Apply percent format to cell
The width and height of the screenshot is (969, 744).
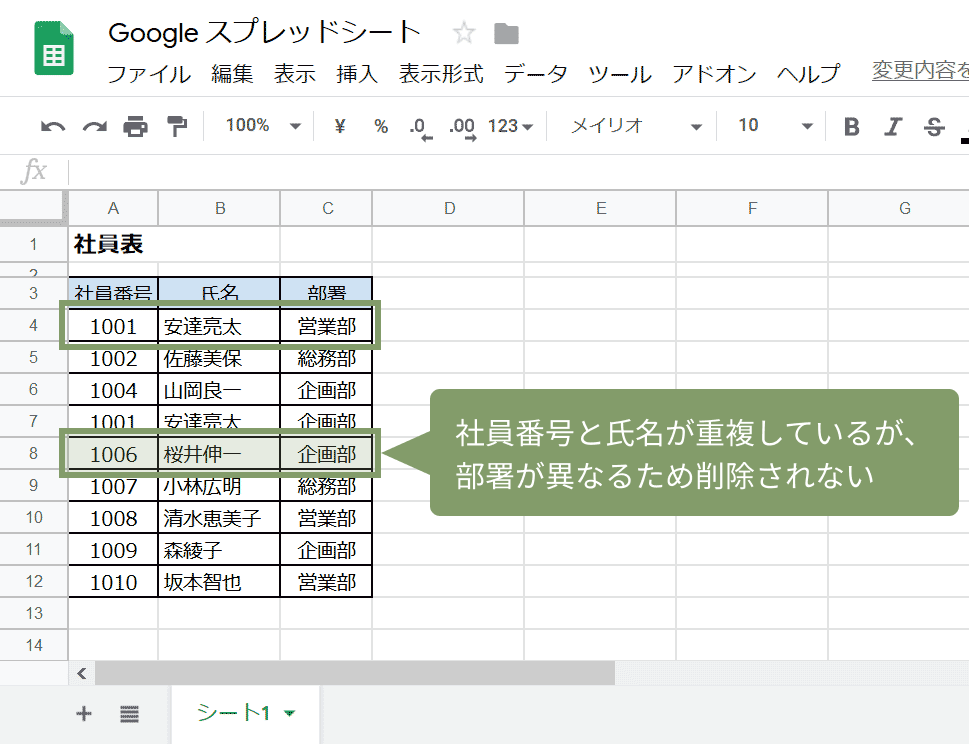point(381,126)
